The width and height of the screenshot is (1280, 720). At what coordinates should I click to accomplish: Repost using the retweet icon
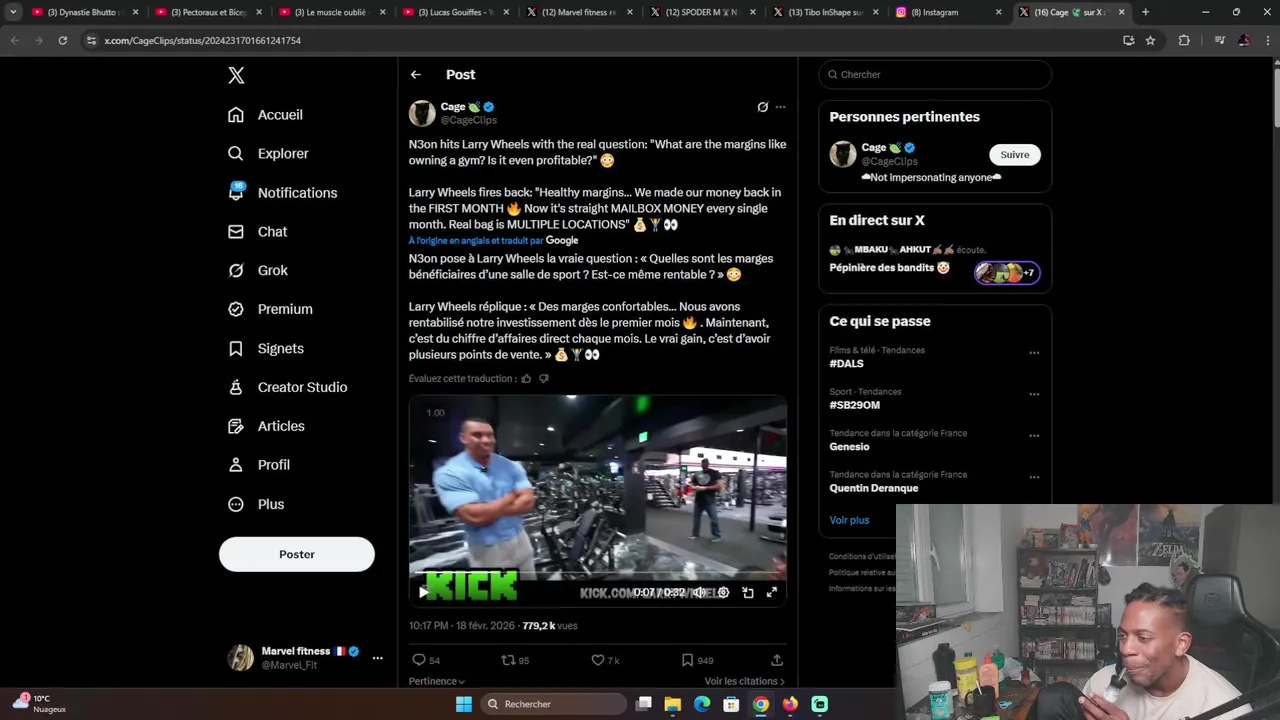click(x=508, y=660)
